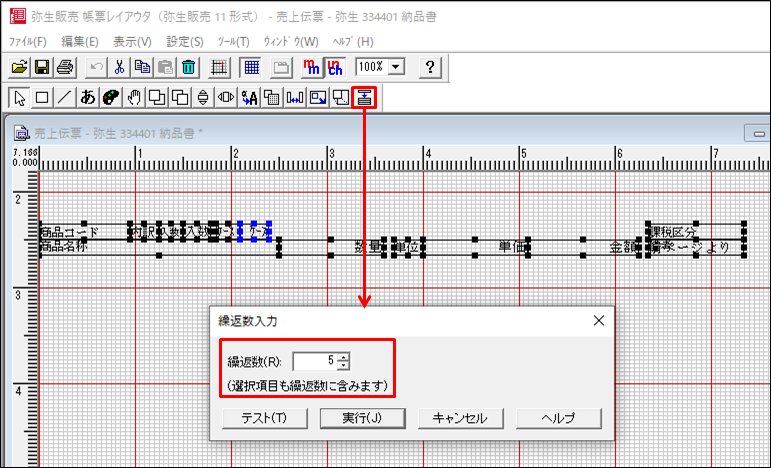
Task: Click the send to back icon
Action: coord(179,98)
